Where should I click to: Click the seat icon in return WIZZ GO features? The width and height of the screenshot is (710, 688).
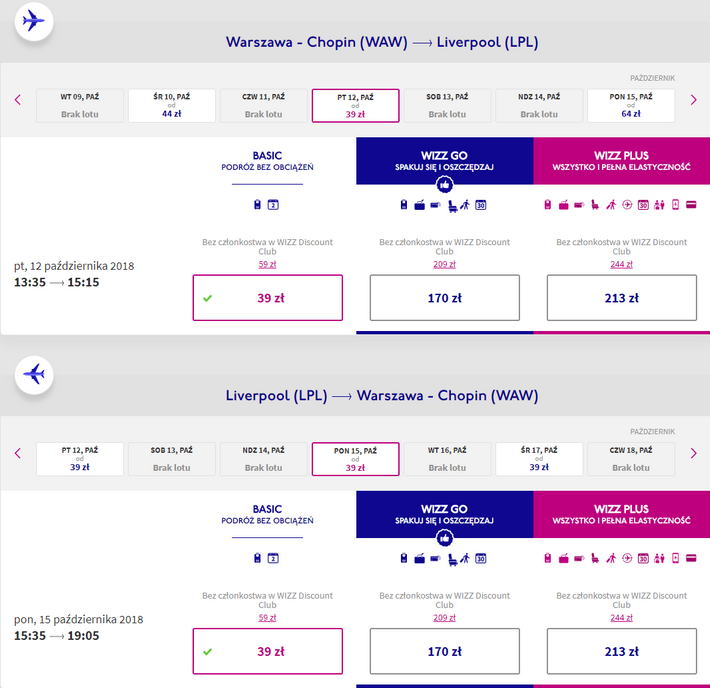coord(452,559)
